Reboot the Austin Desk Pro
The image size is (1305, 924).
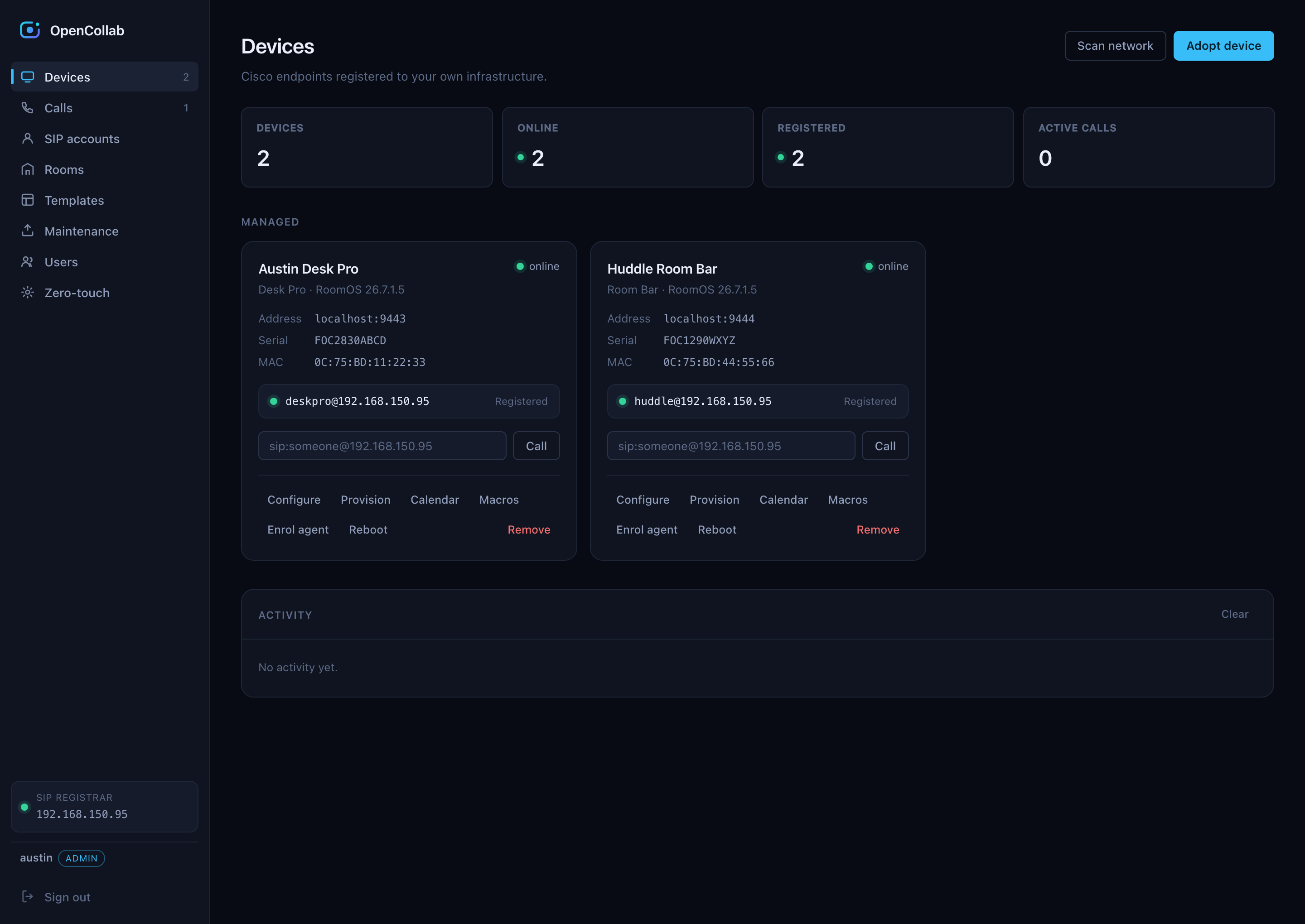367,529
